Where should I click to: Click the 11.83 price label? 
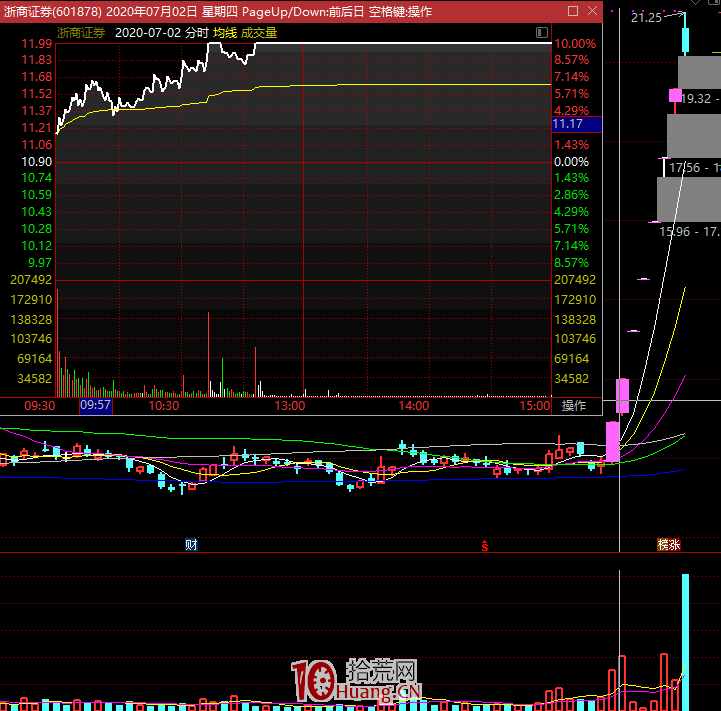pyautogui.click(x=37, y=60)
